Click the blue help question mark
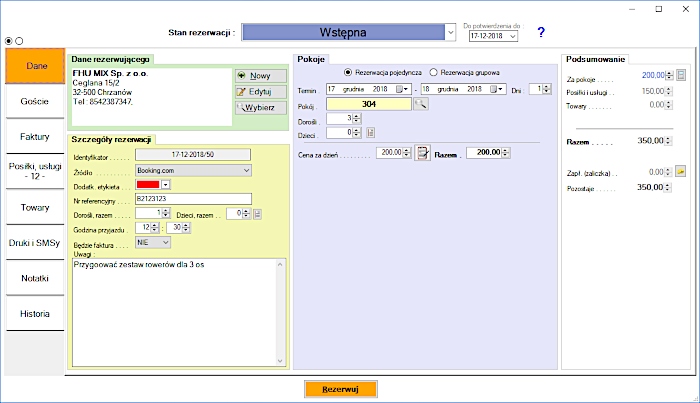The height and width of the screenshot is (403, 700). (541, 33)
